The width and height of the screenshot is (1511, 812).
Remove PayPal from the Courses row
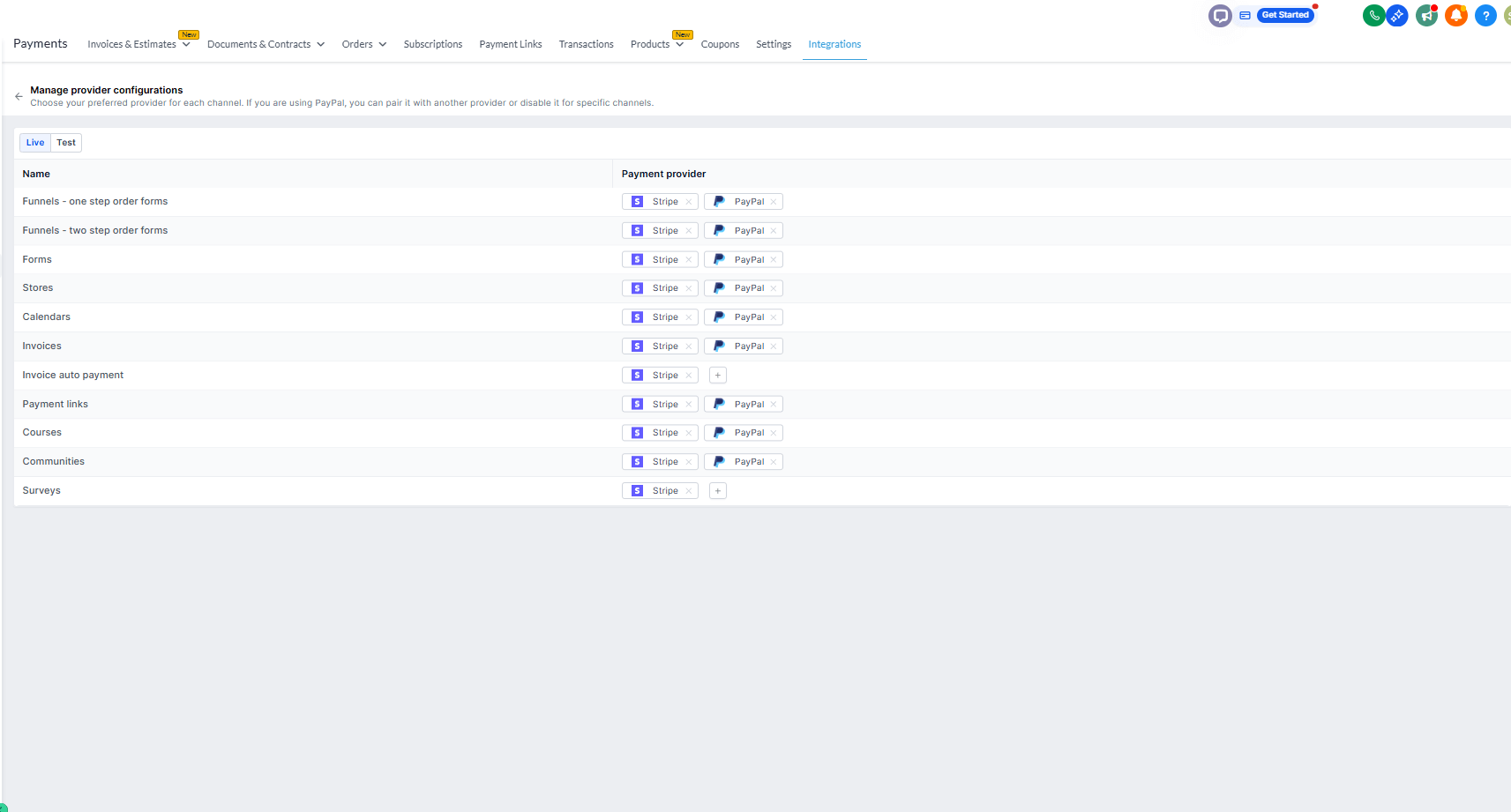(774, 433)
